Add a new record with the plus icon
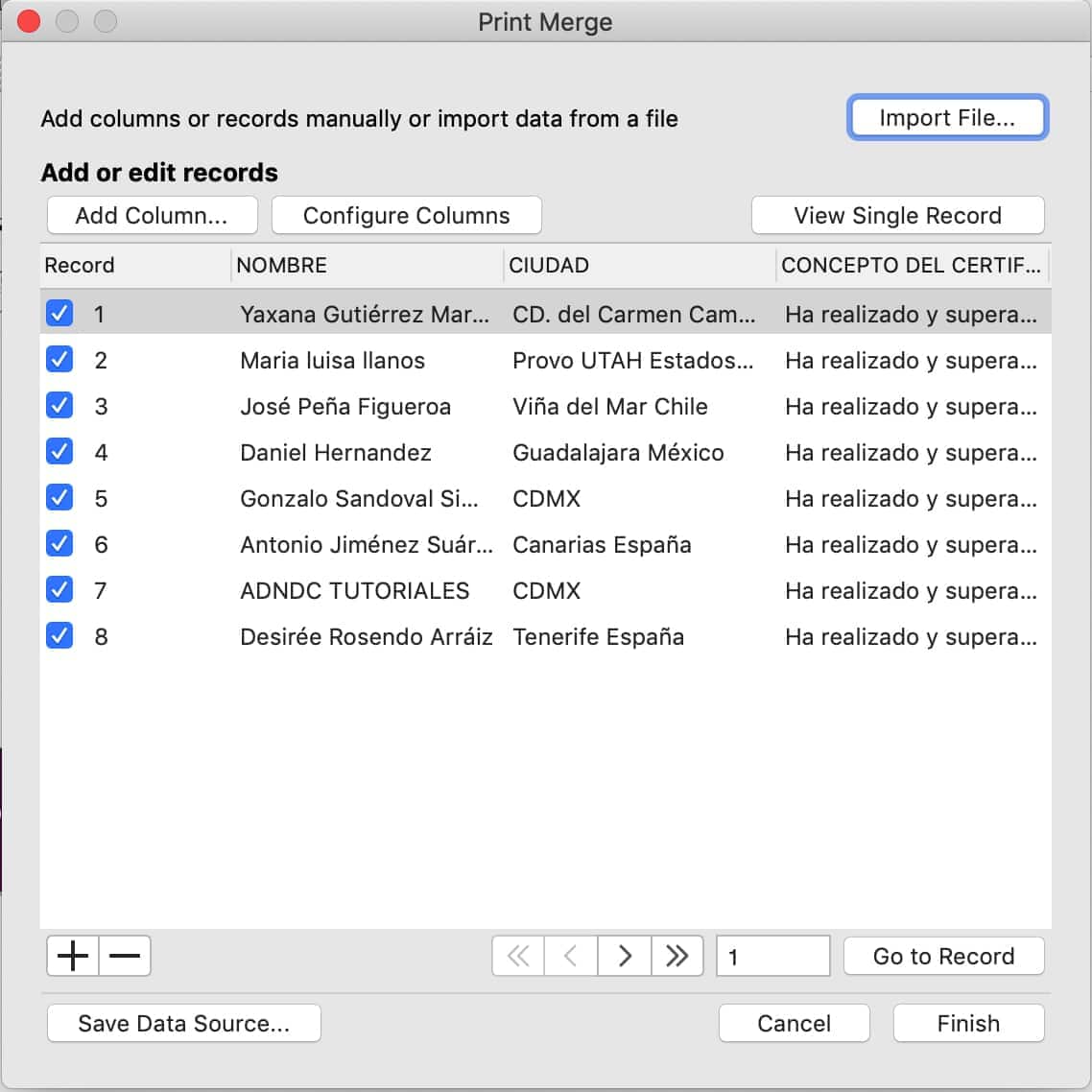The image size is (1092, 1092). click(x=72, y=956)
